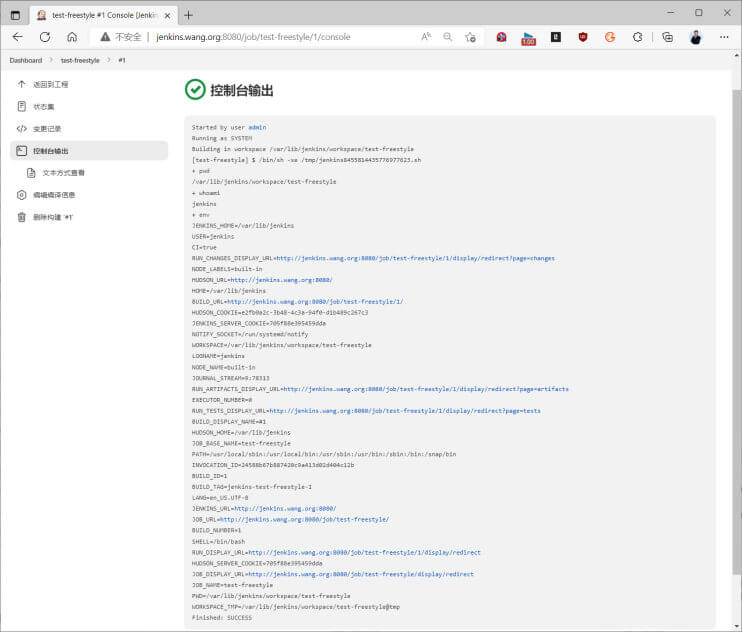Open a new browser tab
The image size is (742, 632).
pyautogui.click(x=188, y=16)
